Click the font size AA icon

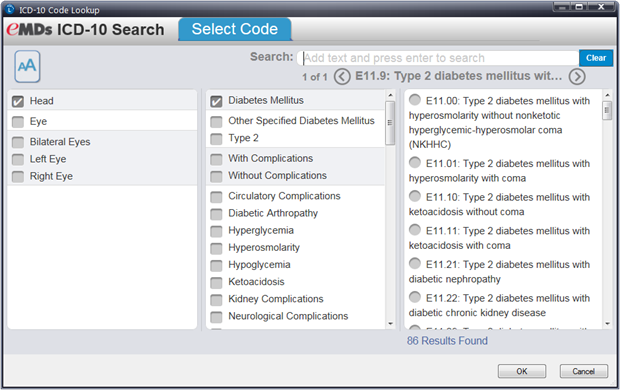click(27, 66)
